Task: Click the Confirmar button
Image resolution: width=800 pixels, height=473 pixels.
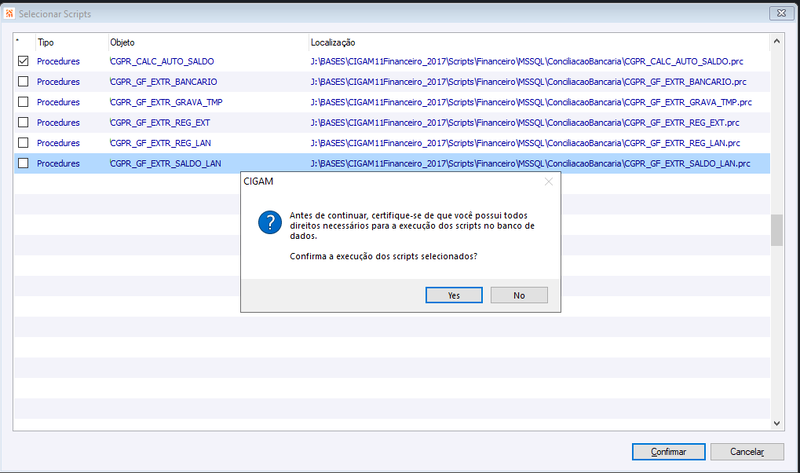Action: [668, 452]
